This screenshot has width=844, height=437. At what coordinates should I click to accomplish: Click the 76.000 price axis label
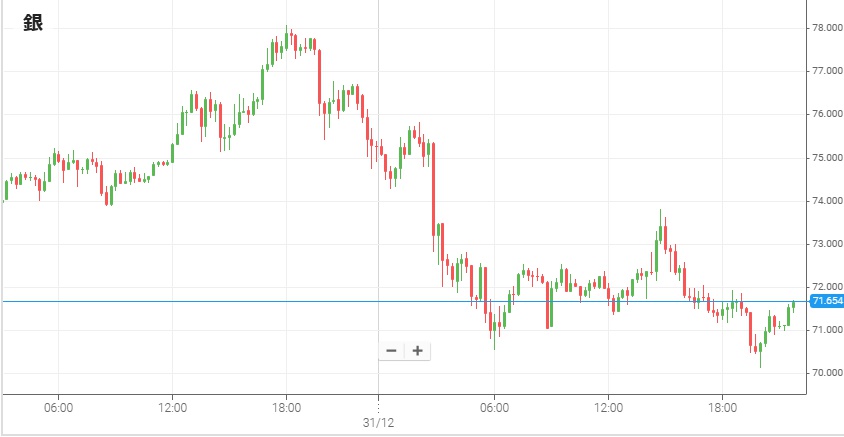(826, 114)
